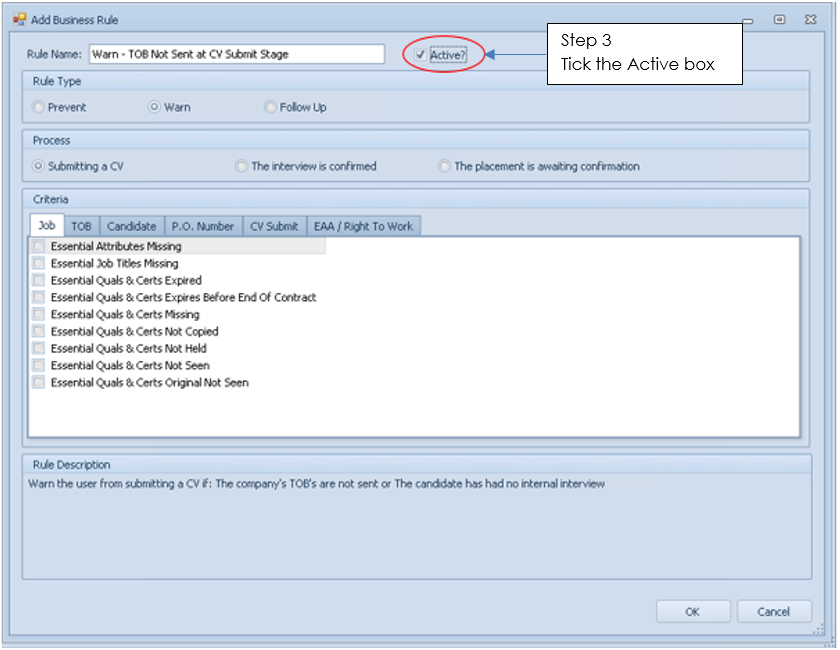The image size is (840, 650).
Task: Switch to the P.O. Number tab
Action: click(x=202, y=226)
